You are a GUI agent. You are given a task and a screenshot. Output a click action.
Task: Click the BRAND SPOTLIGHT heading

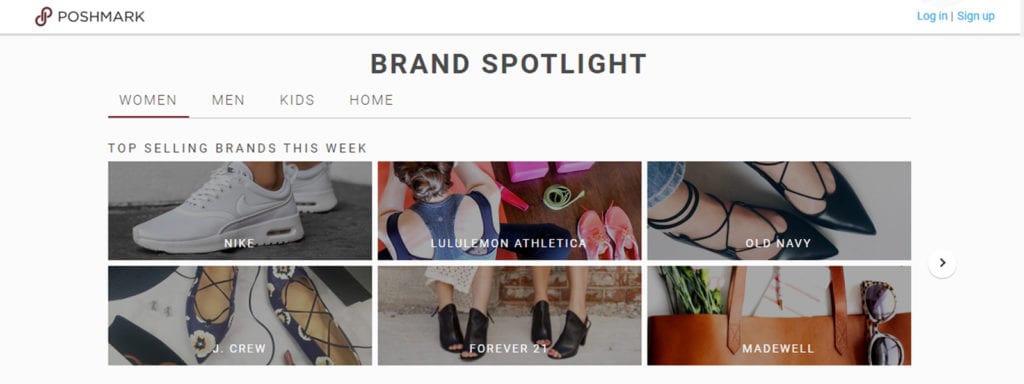[509, 64]
